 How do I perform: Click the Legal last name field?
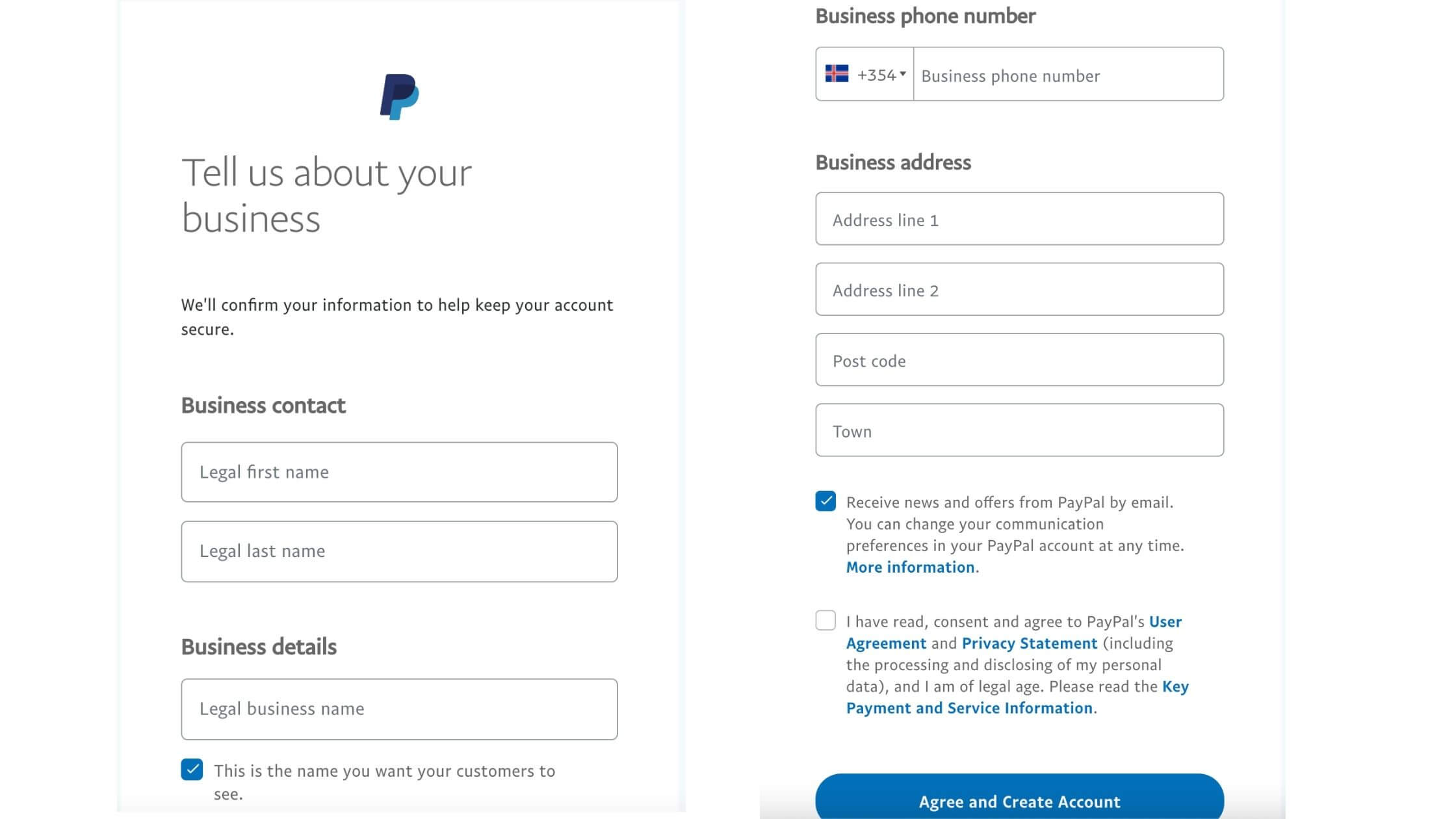pos(399,551)
